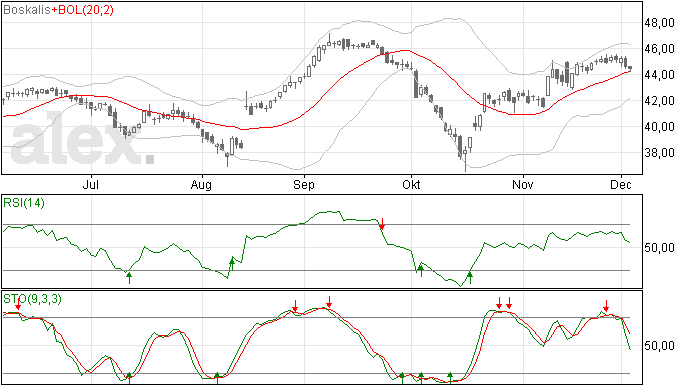The width and height of the screenshot is (690, 387).
Task: Click the first green buy arrow on RSI in July
Action: pos(129,278)
